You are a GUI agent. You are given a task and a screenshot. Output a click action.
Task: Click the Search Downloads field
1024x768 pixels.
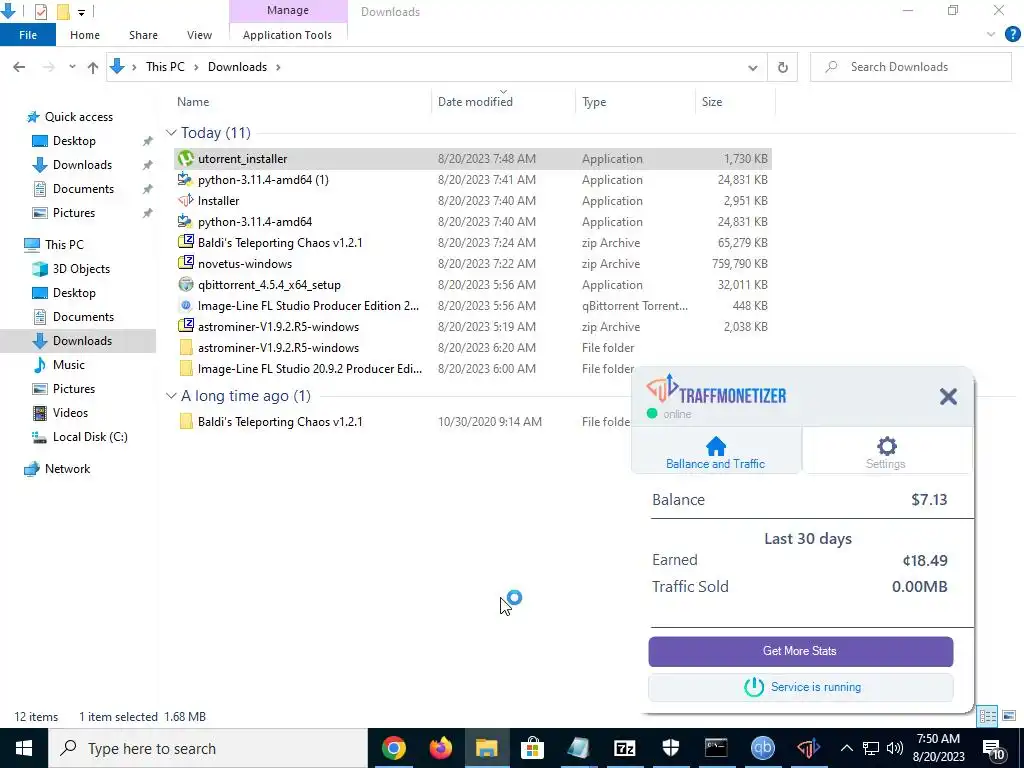click(x=911, y=67)
